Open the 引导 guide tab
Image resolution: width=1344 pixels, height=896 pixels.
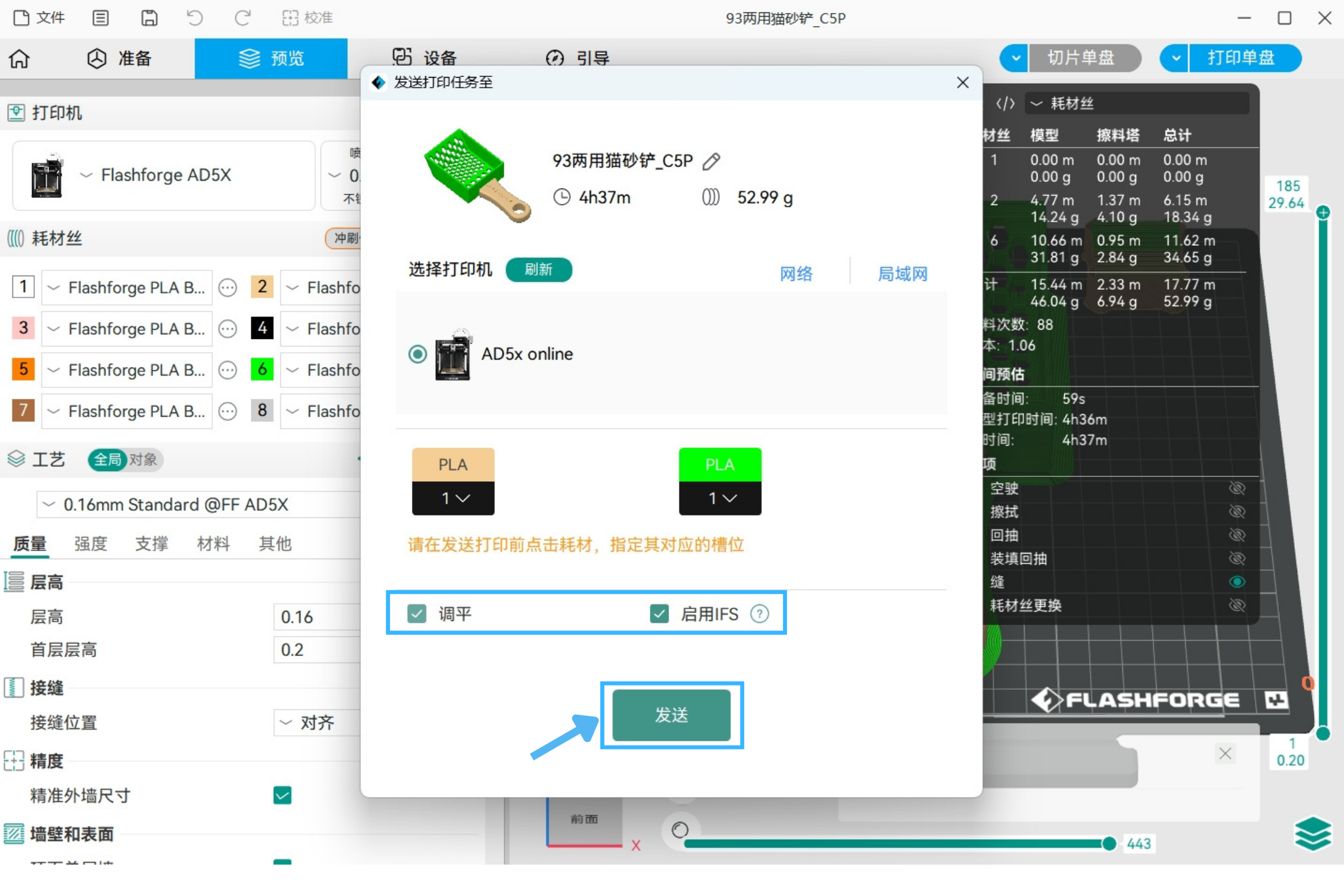[x=577, y=58]
